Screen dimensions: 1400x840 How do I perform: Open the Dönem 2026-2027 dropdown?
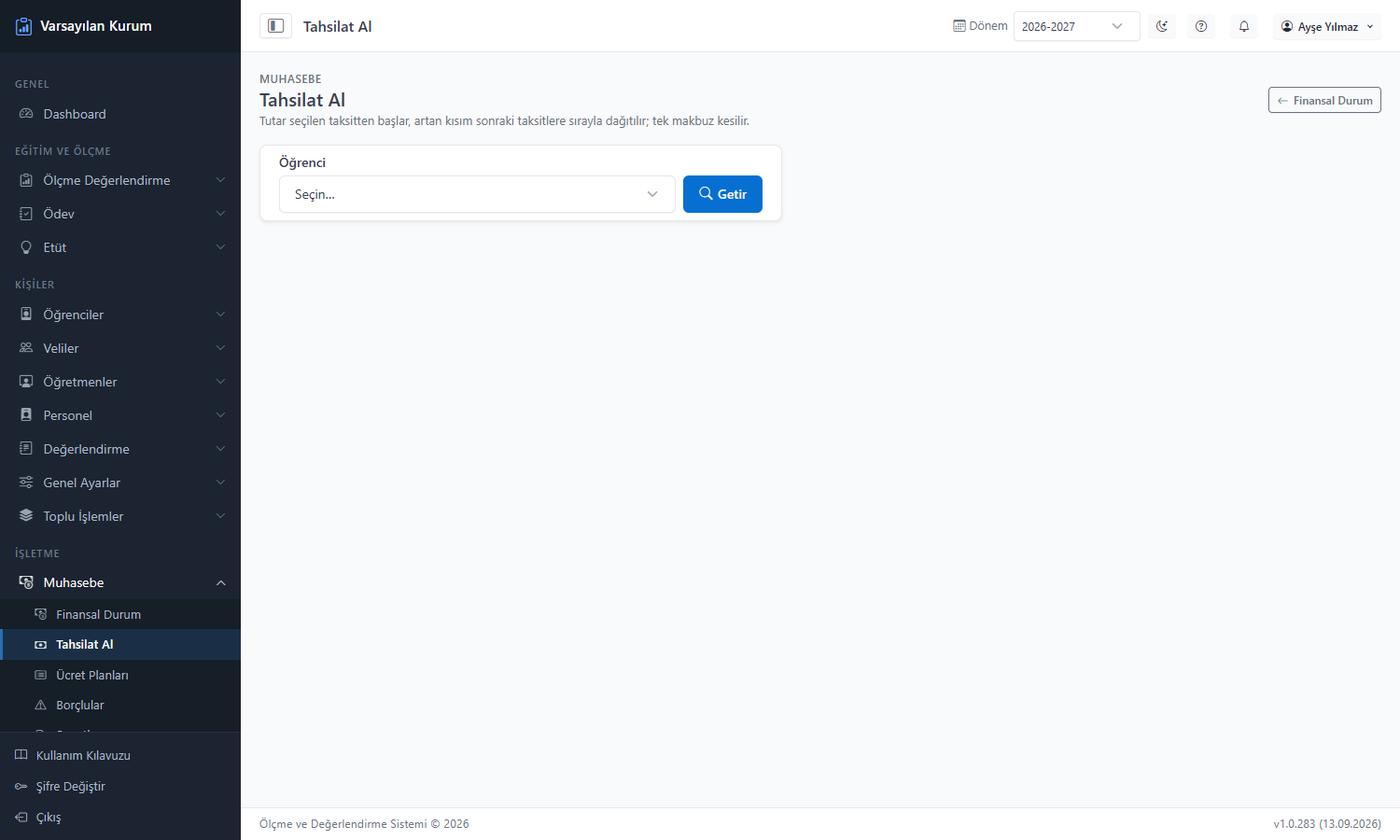[x=1076, y=26]
